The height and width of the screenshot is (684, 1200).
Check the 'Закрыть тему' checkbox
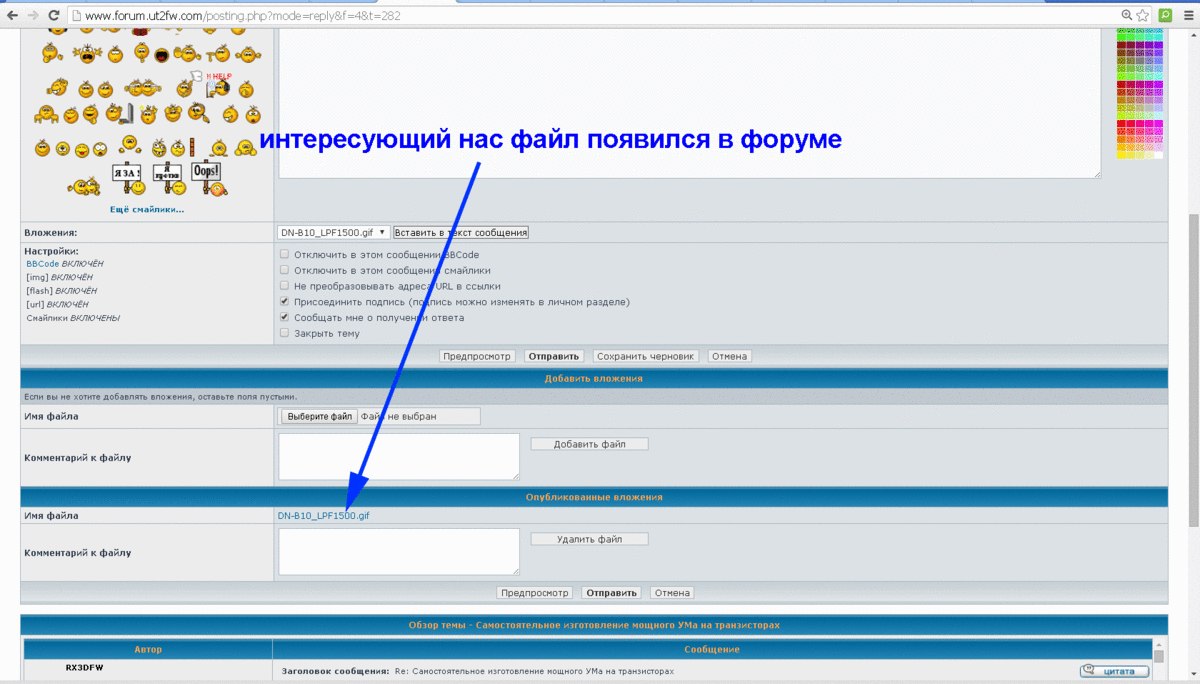tap(285, 333)
